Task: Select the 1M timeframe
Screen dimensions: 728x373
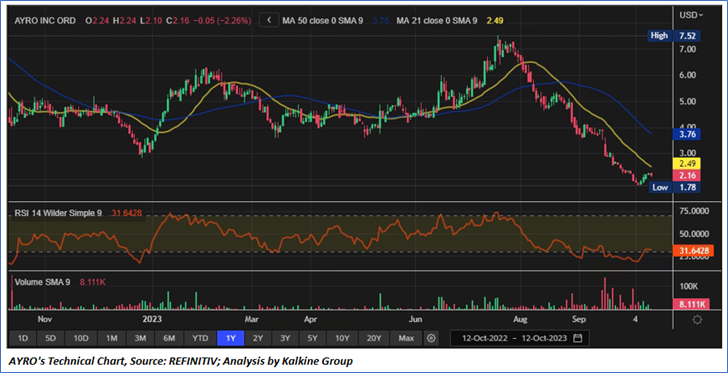Action: (111, 338)
